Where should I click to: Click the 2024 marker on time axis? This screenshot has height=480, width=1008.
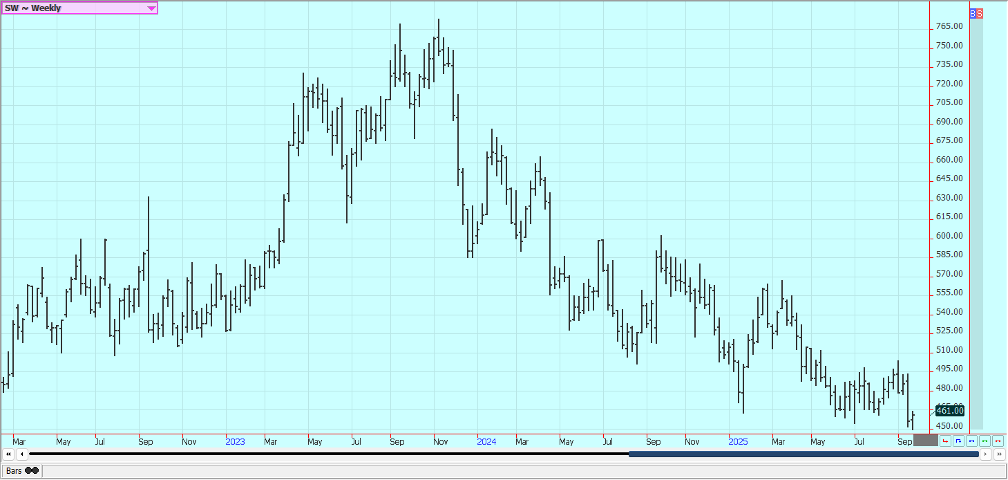coord(486,441)
